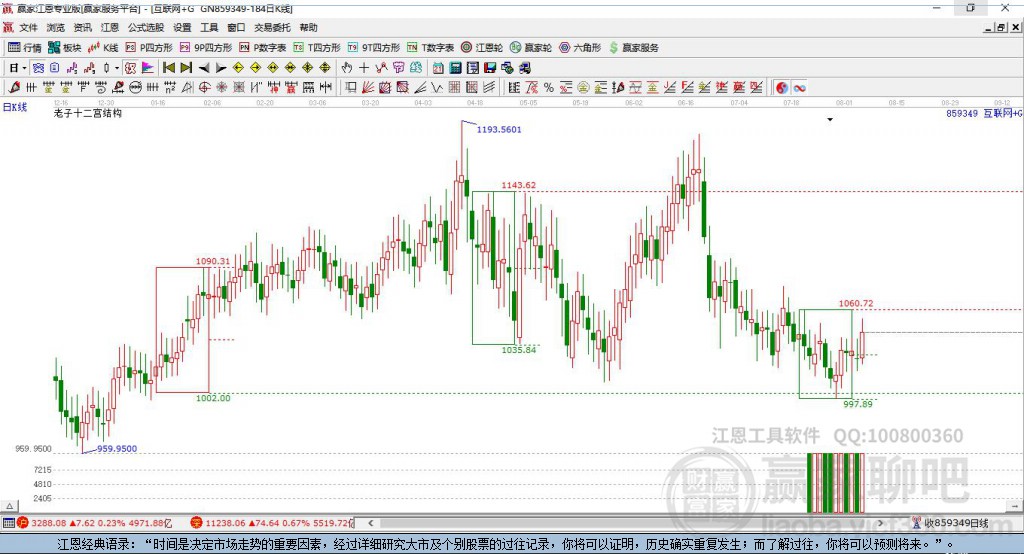Viewport: 1024px width, 554px height.
Task: Select the circled target crosshair tool
Action: (x=204, y=88)
